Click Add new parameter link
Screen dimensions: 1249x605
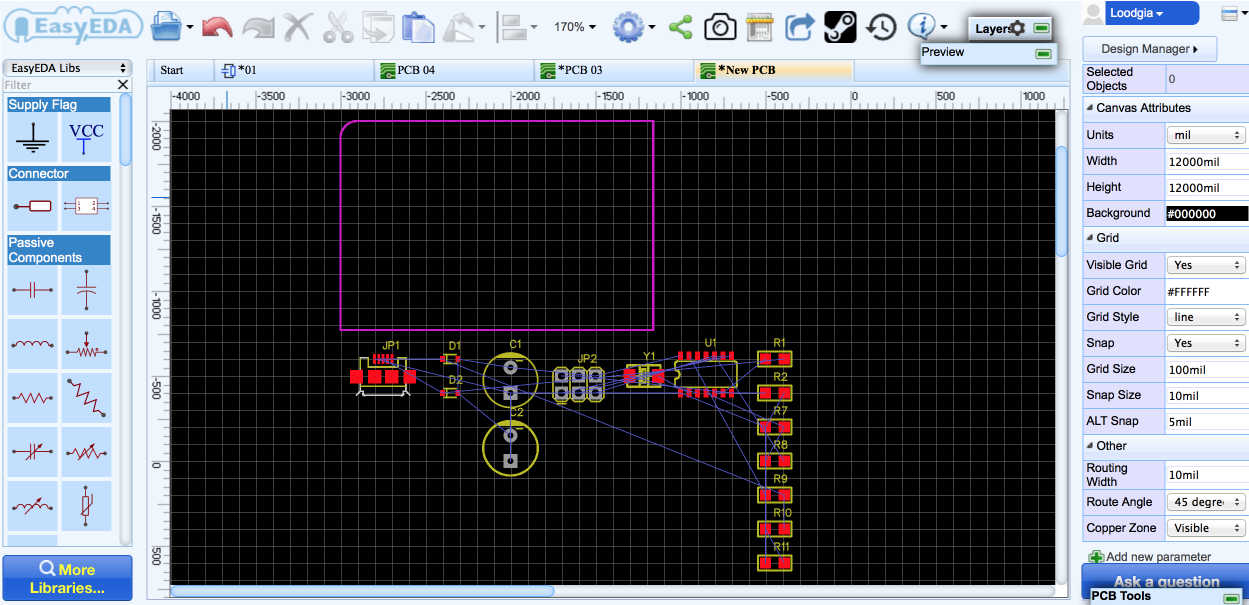(1151, 557)
